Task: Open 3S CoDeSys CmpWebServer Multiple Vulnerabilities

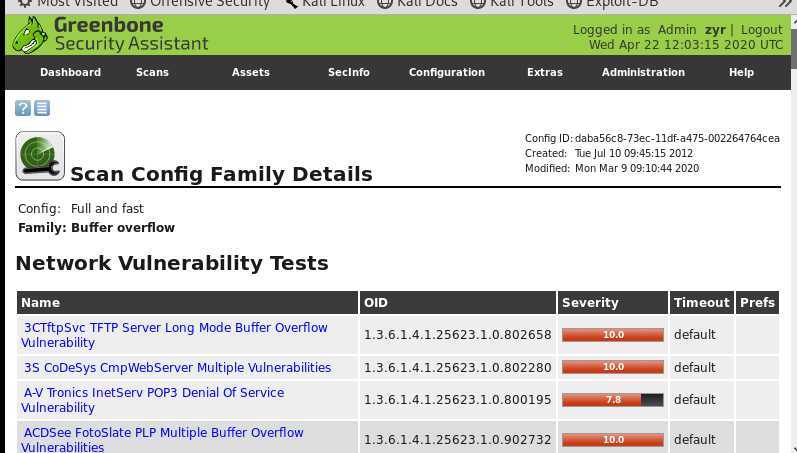Action: 177,367
